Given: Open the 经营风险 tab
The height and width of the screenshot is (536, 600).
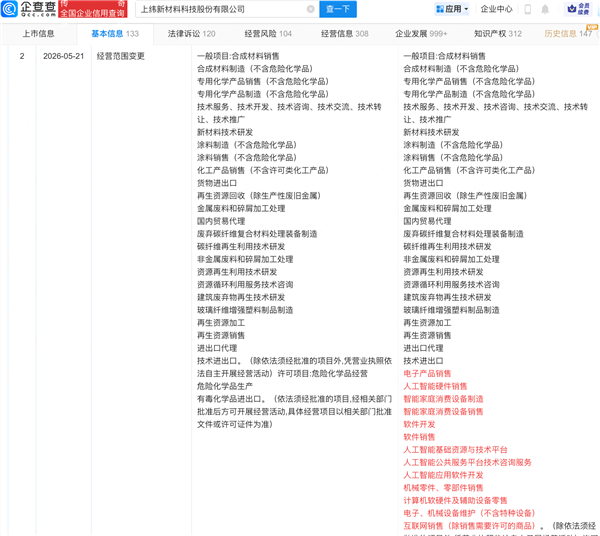Looking at the screenshot, I should coord(268,34).
